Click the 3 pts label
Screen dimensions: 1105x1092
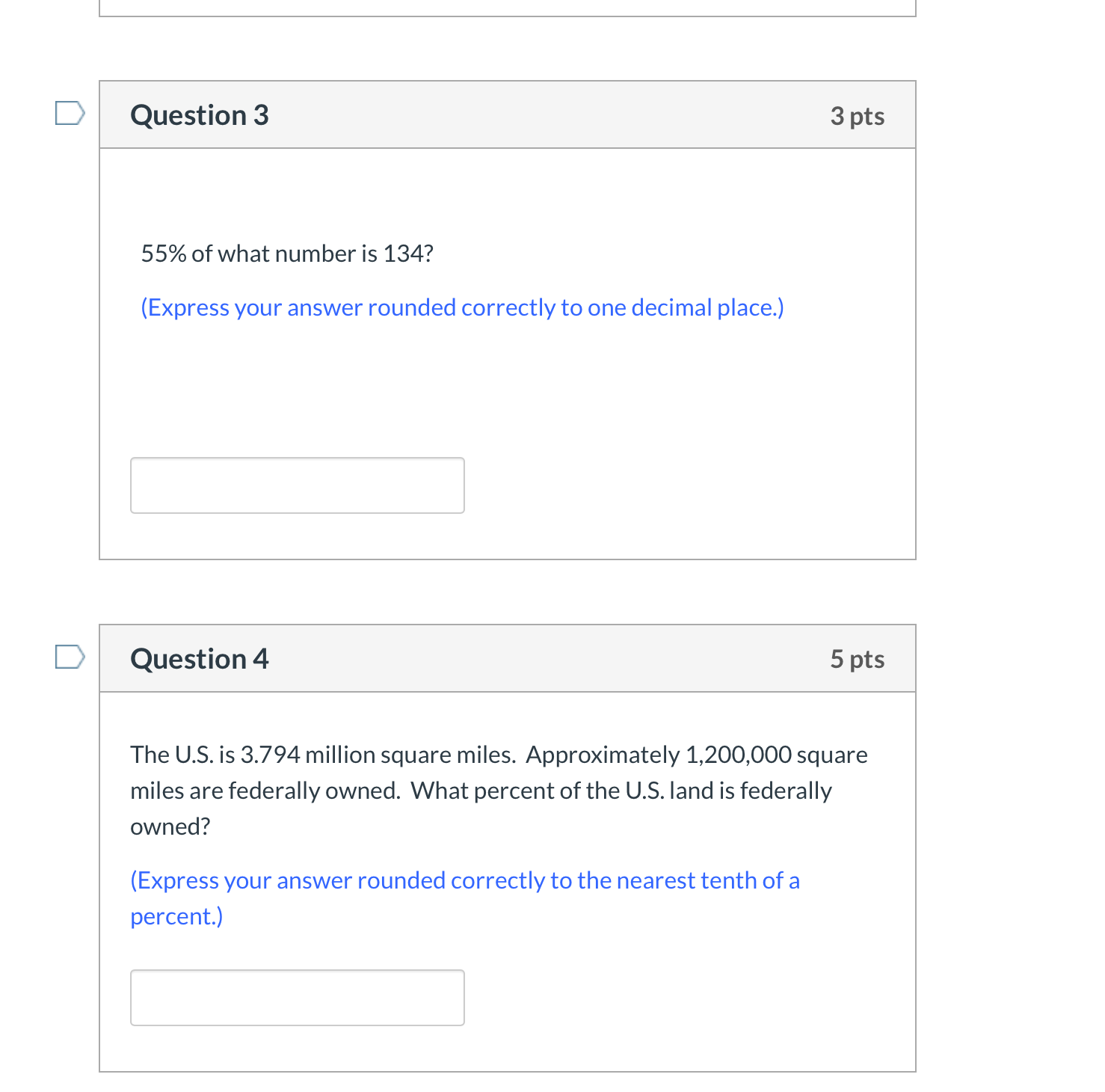(857, 117)
